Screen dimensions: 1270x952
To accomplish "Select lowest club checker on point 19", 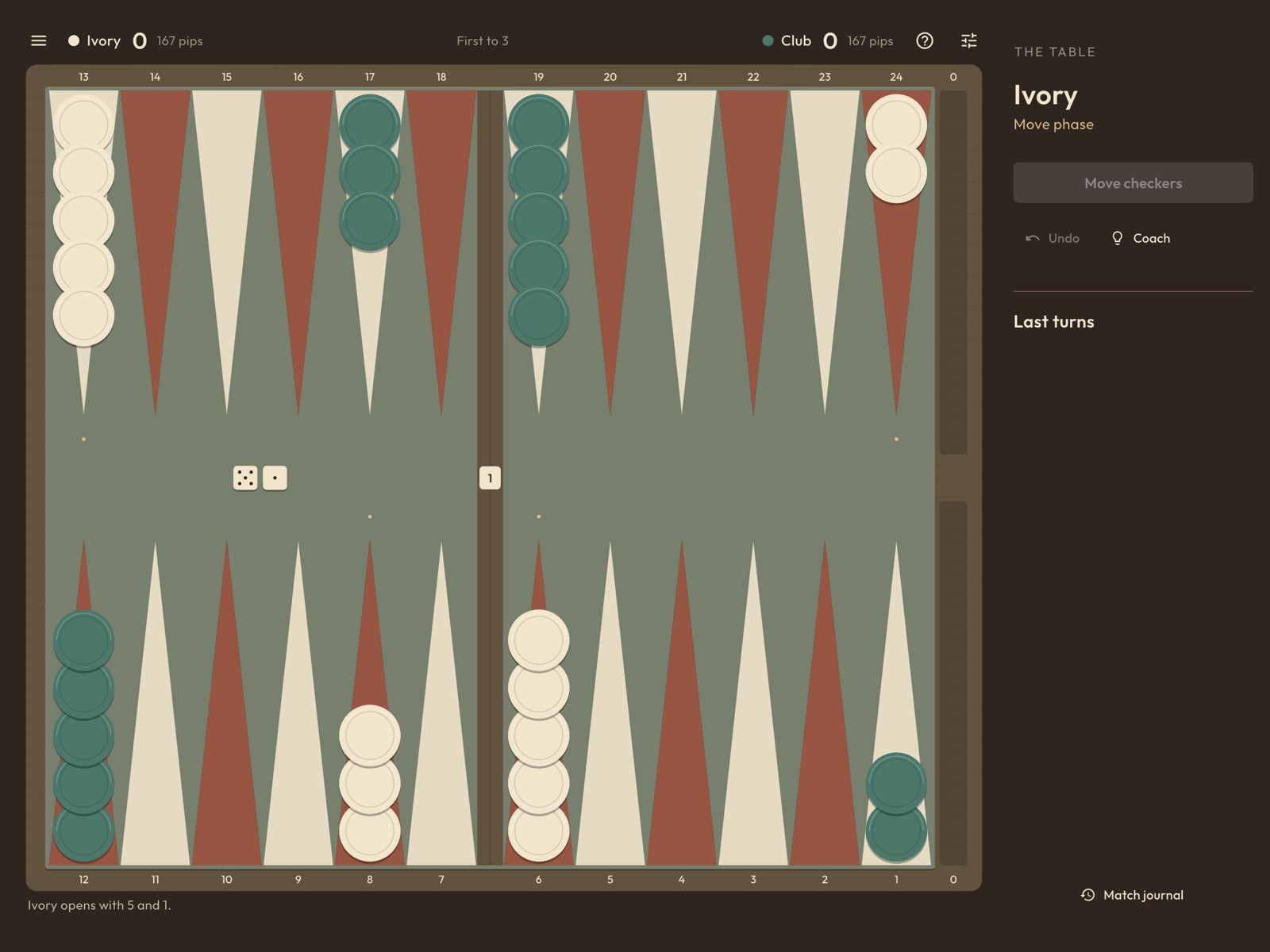I will coord(538,316).
